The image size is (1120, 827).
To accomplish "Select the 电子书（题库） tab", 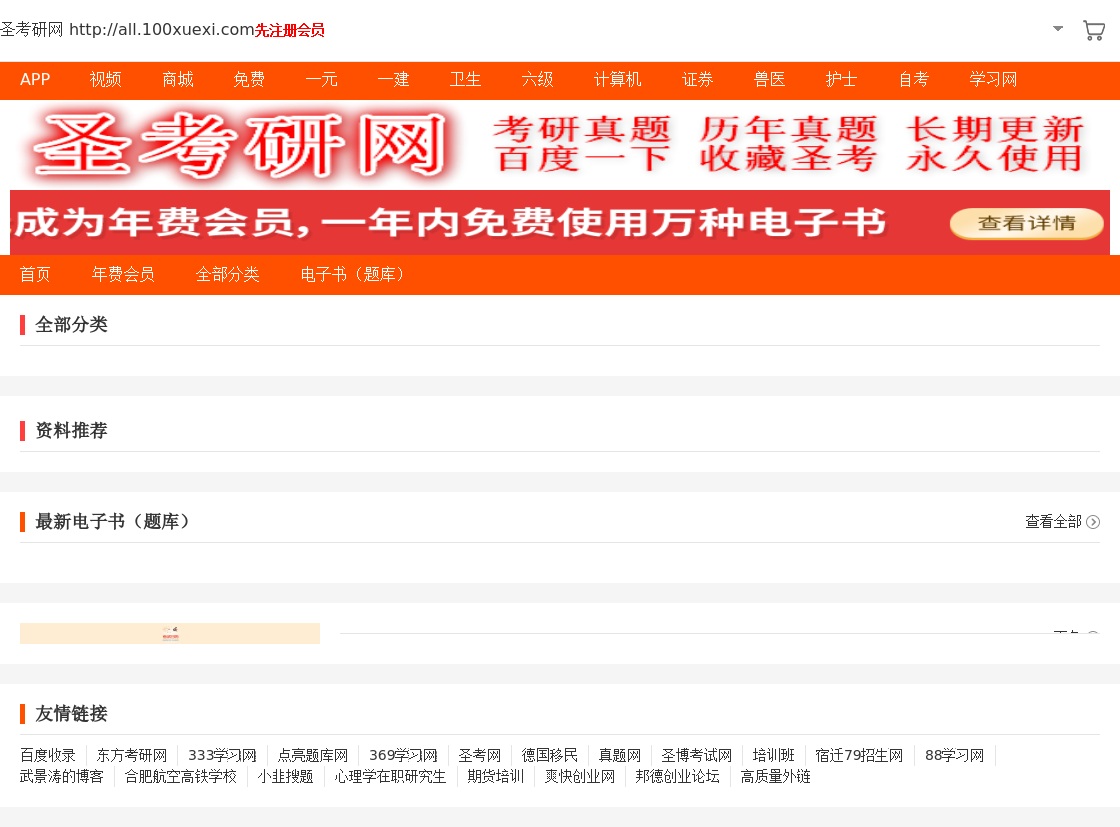I will pos(352,274).
